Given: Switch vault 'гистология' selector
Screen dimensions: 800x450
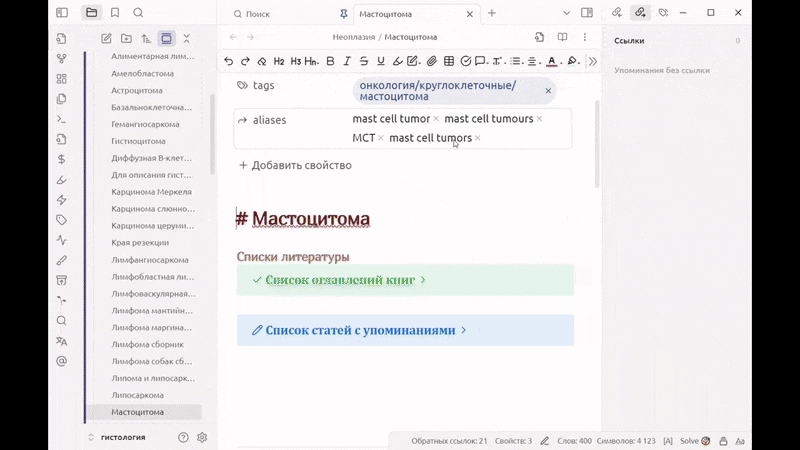Looking at the screenshot, I should [117, 437].
